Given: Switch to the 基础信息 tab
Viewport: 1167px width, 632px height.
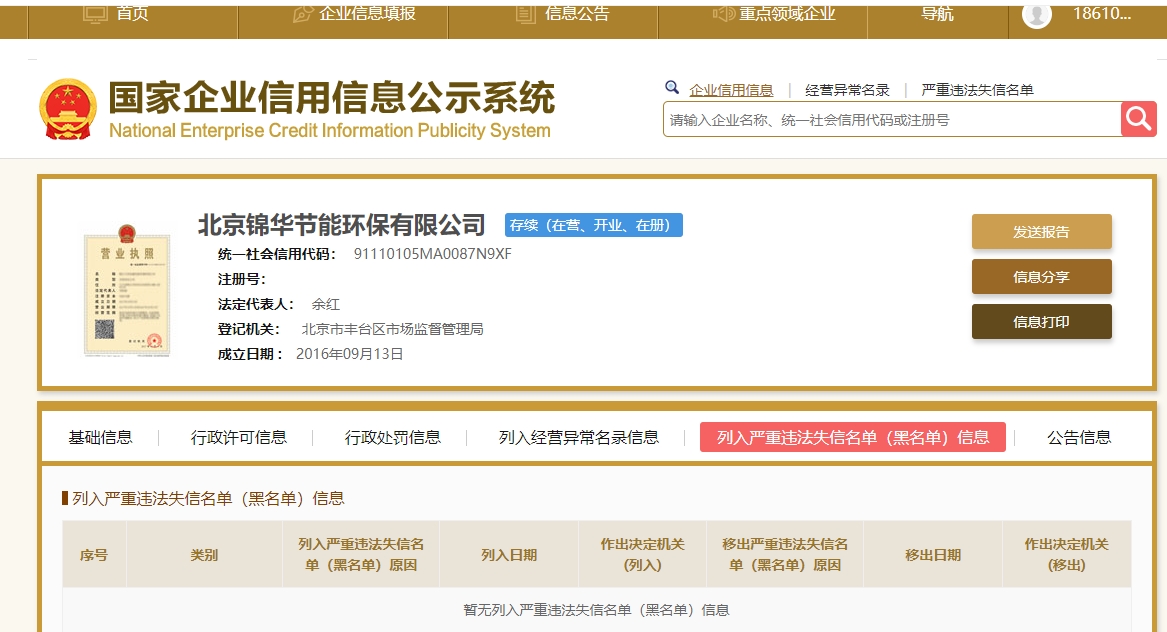Looking at the screenshot, I should 100,438.
